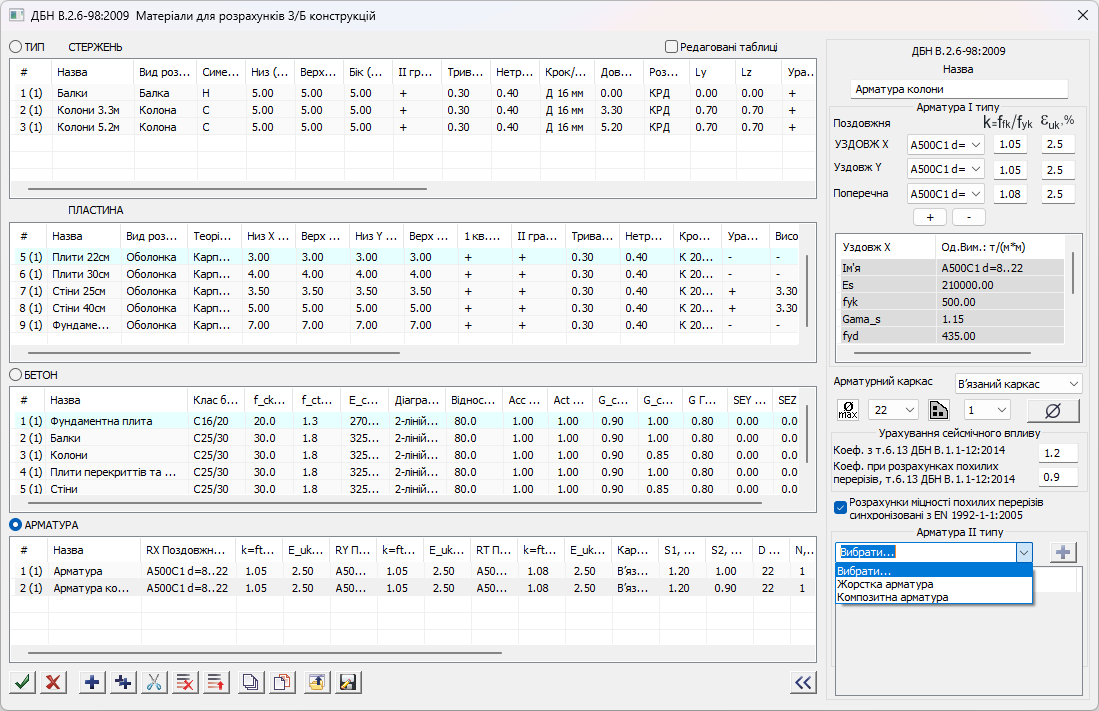Viewport: 1099px width, 711px height.
Task: Enable the 'Редаговані таблиці' checkbox
Action: (x=672, y=46)
